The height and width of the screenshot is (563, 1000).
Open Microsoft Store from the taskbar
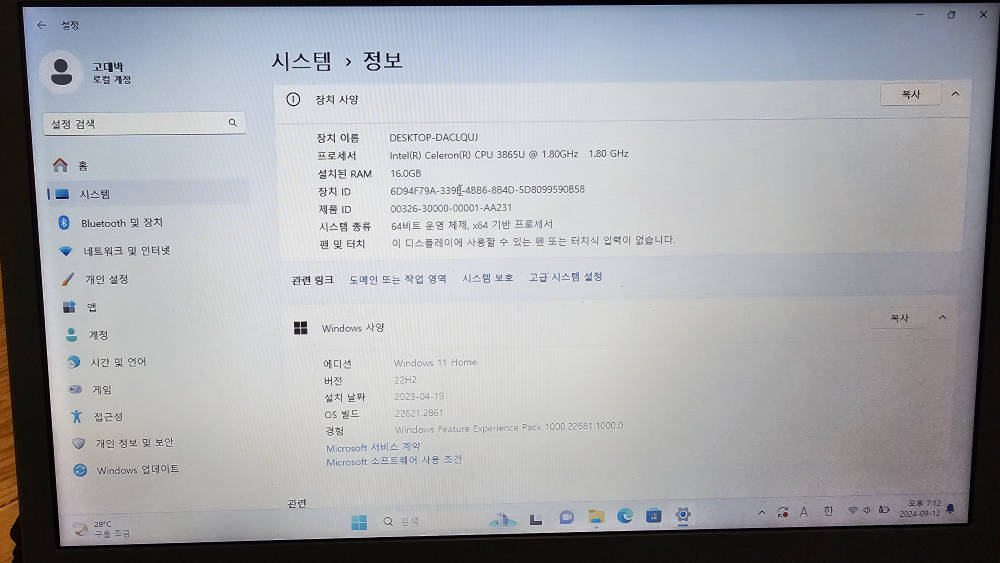point(653,516)
